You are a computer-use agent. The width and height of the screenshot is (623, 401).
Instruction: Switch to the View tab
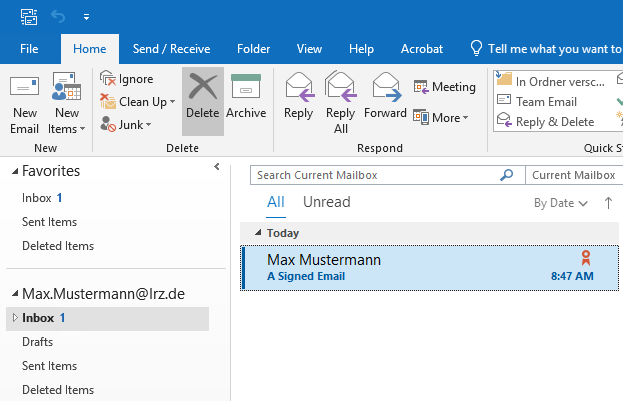309,49
